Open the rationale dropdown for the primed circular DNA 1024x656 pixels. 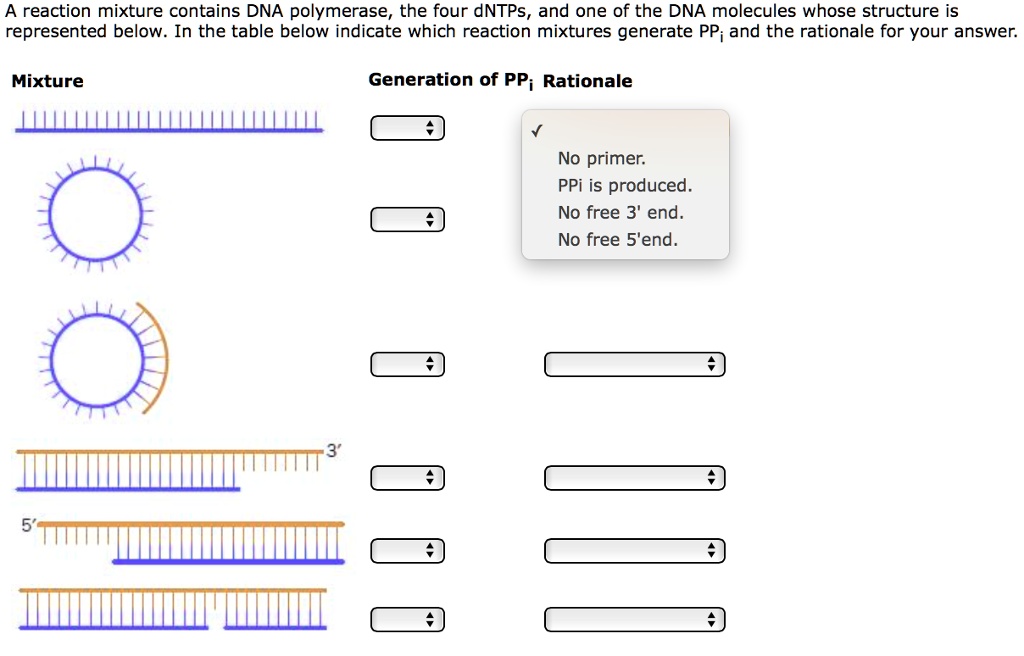[634, 364]
